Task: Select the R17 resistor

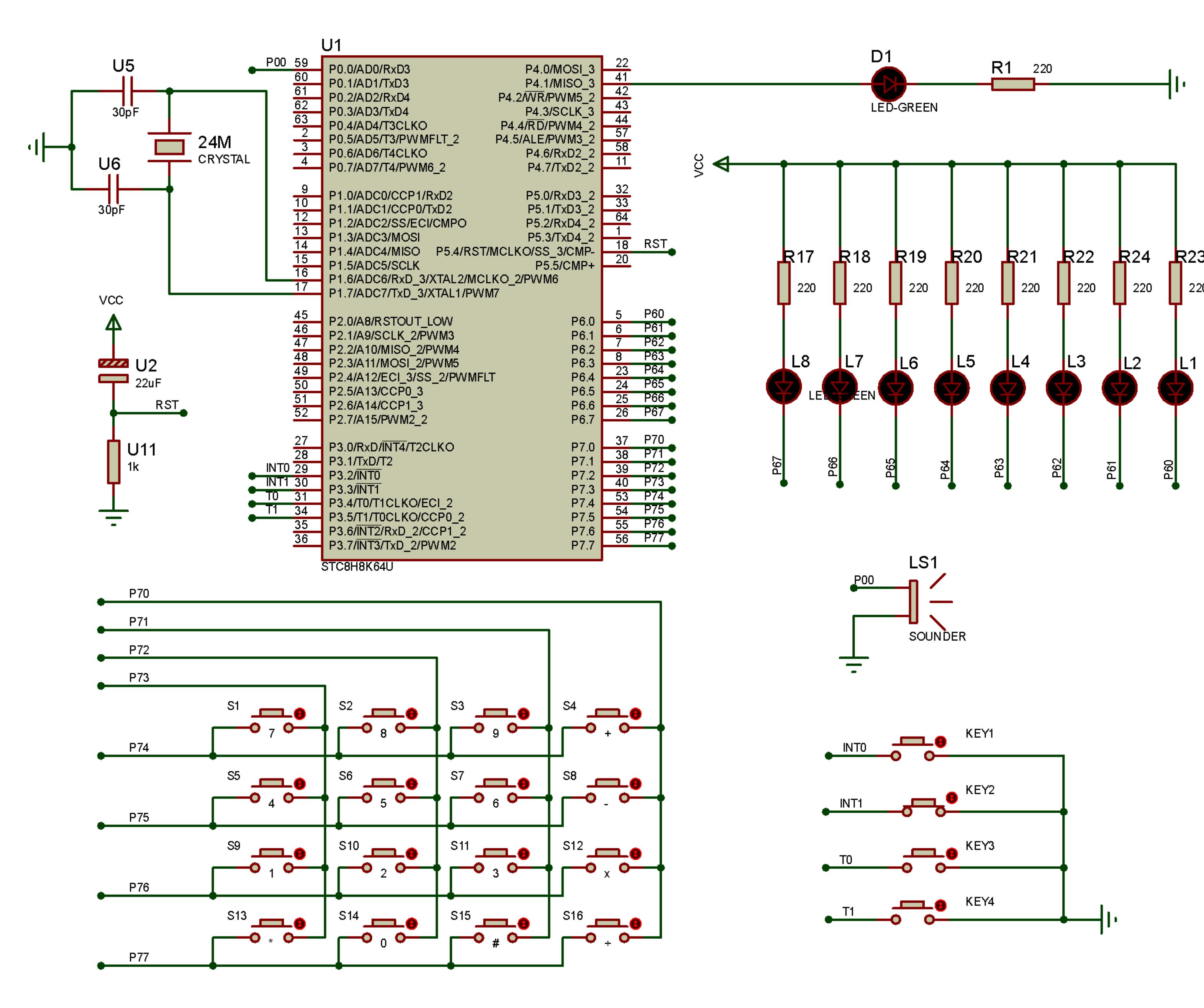Action: coord(783,283)
